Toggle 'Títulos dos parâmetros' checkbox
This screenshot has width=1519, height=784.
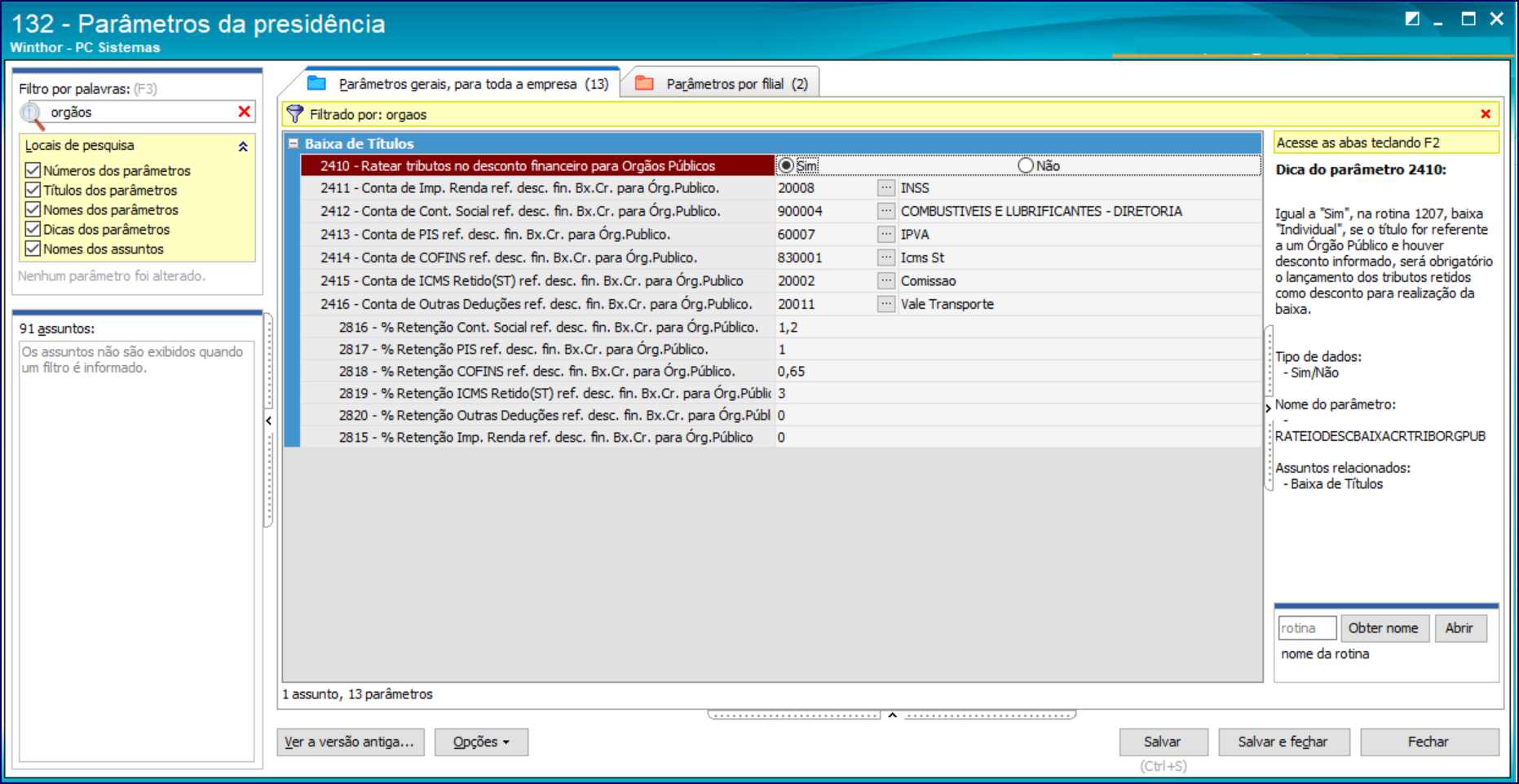(x=33, y=190)
